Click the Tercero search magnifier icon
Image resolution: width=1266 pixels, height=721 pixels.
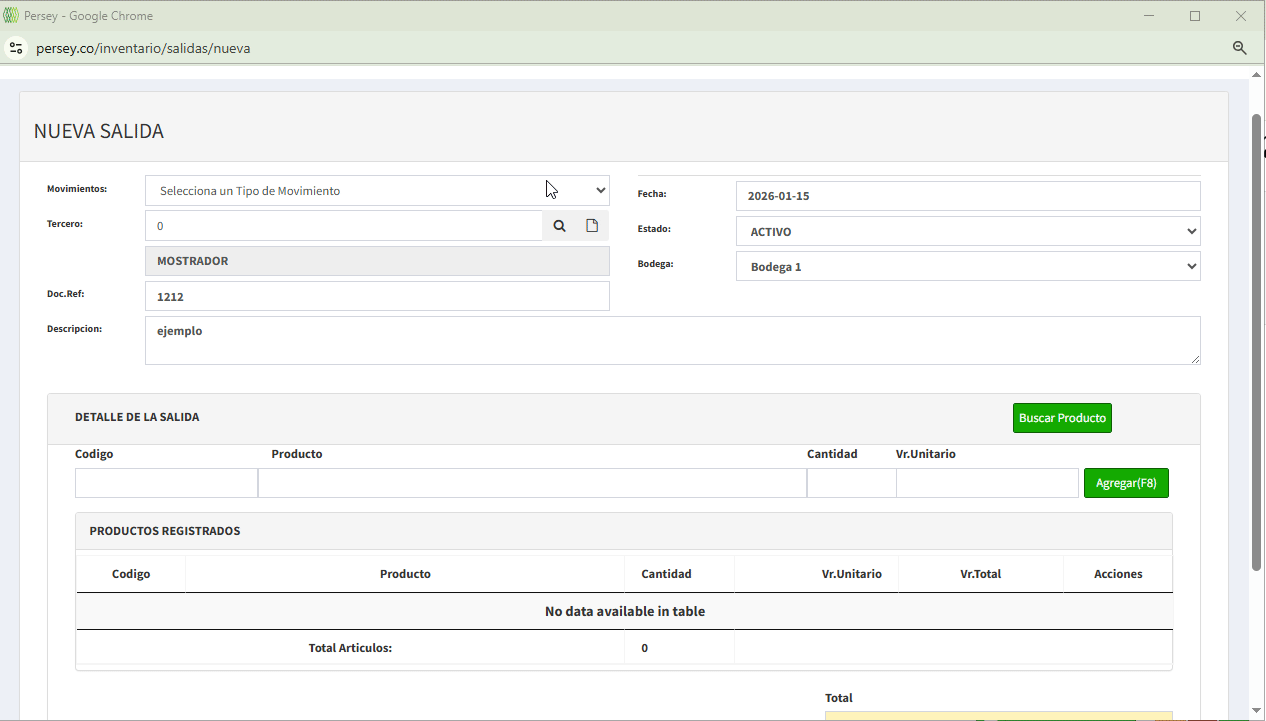pyautogui.click(x=559, y=226)
